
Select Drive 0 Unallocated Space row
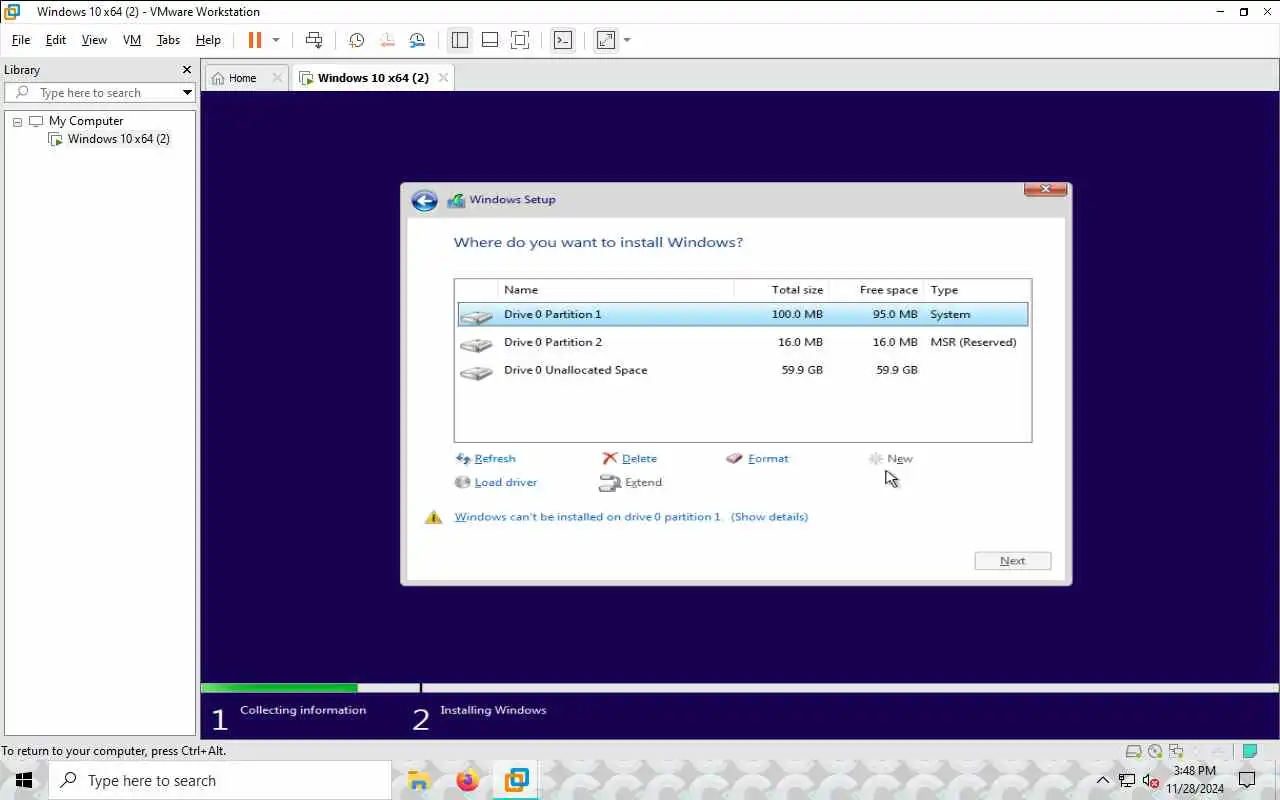tap(743, 370)
